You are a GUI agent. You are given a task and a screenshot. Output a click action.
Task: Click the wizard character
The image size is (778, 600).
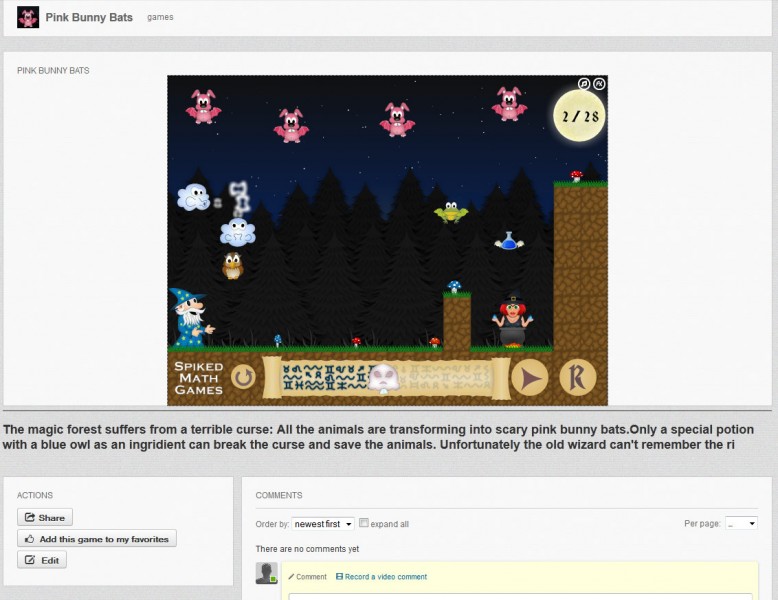click(191, 318)
